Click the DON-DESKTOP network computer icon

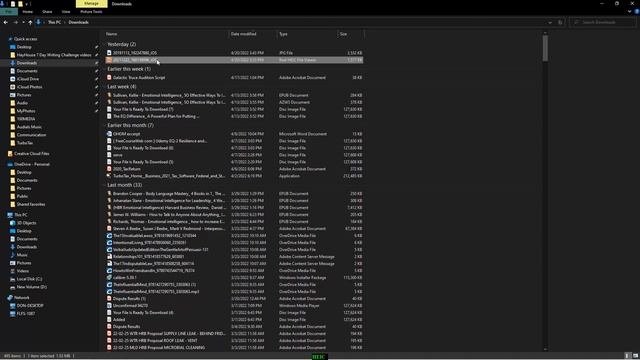pos(13,306)
